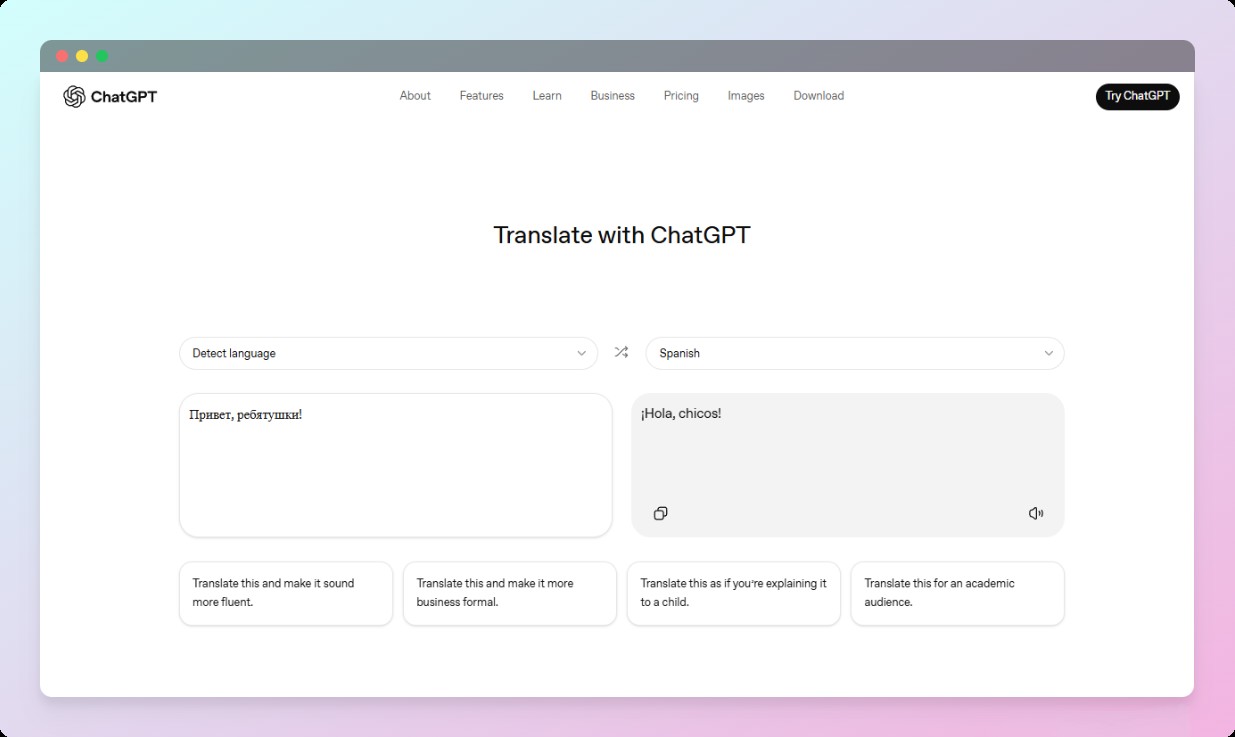Image resolution: width=1235 pixels, height=737 pixels.
Task: Select the Learn menu item
Action: [x=546, y=95]
